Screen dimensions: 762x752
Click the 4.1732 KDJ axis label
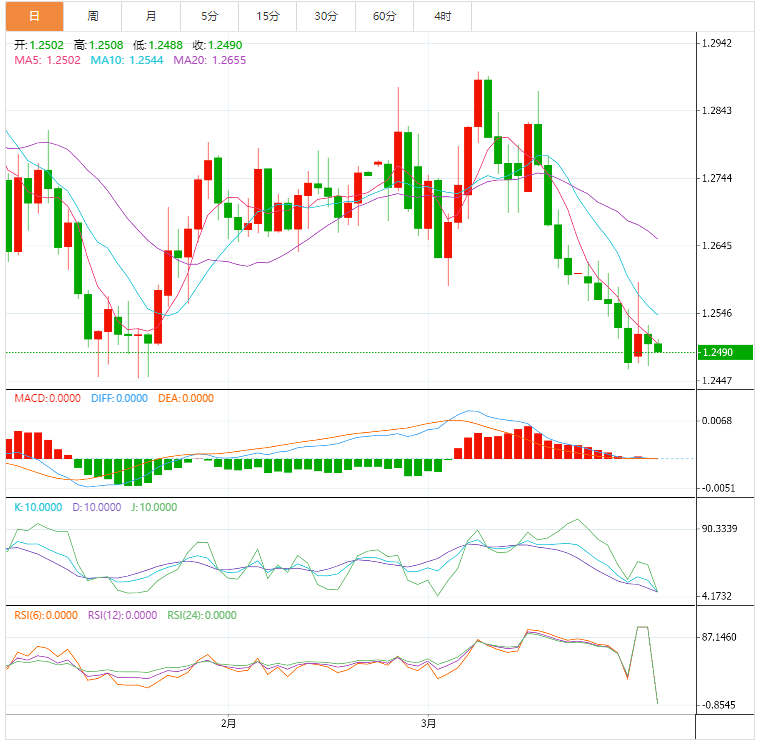[717, 596]
